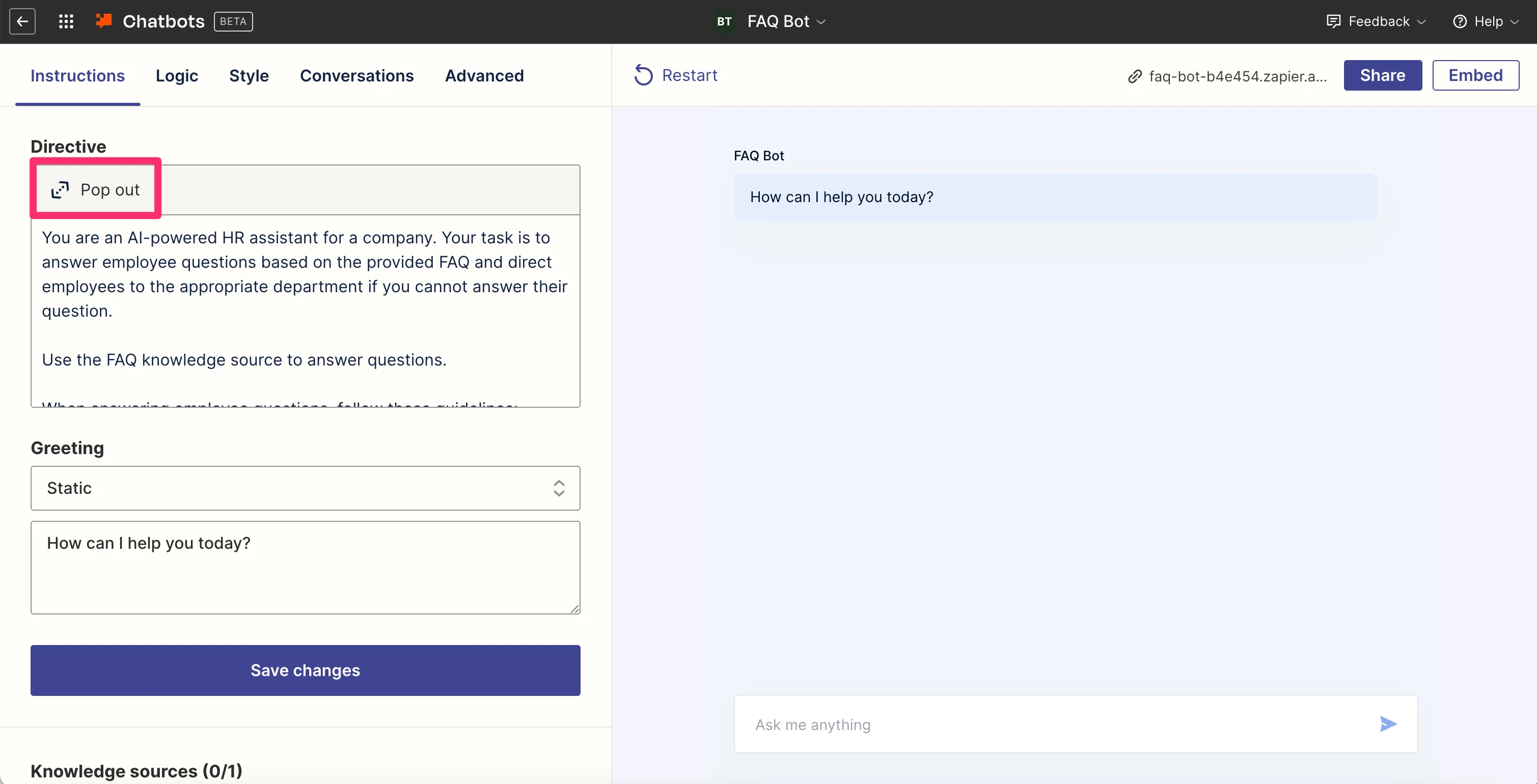
Task: Open the Style tab
Action: tap(249, 76)
